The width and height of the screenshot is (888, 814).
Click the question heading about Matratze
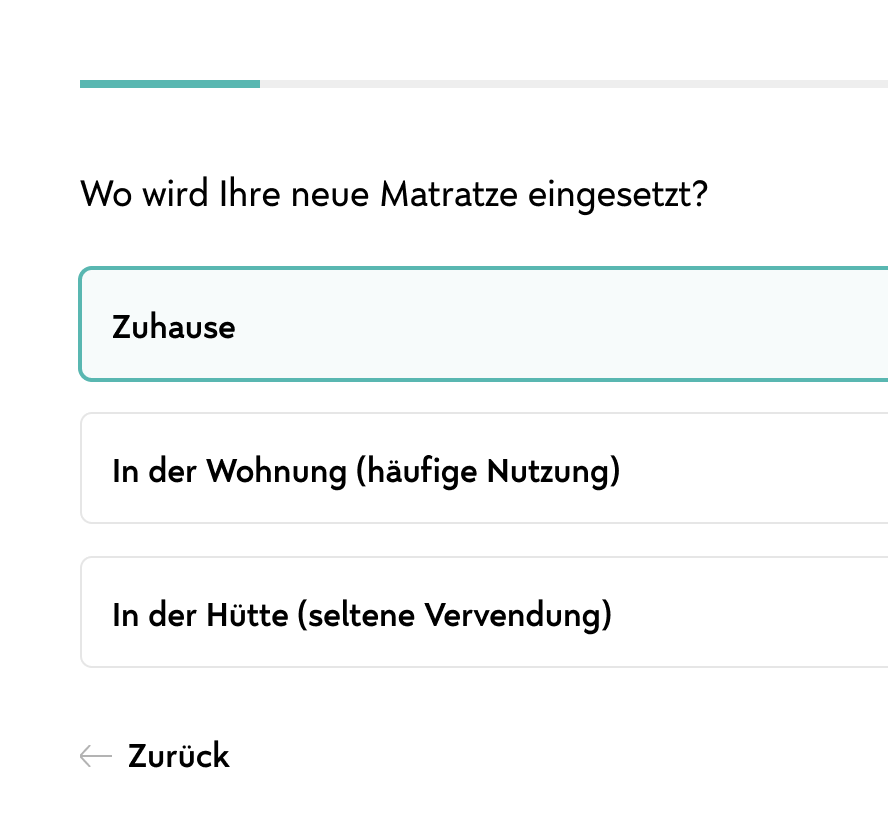point(394,193)
